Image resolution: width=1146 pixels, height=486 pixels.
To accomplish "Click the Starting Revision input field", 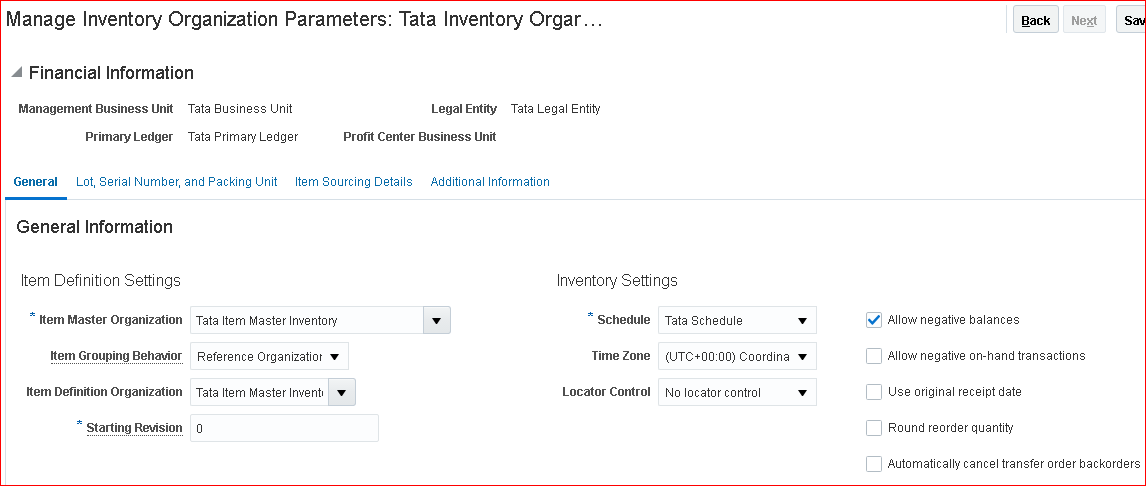I will tap(284, 428).
